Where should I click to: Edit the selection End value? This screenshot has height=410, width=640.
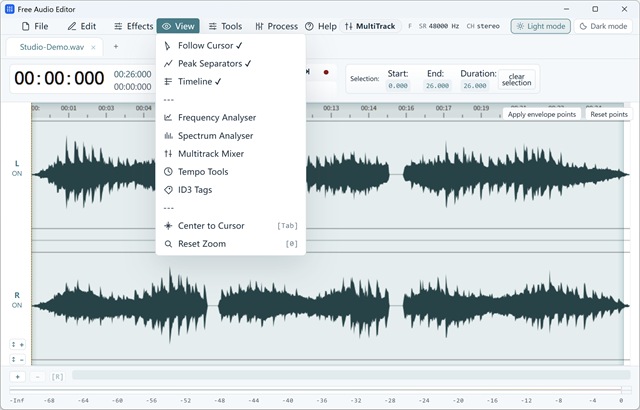(x=437, y=86)
